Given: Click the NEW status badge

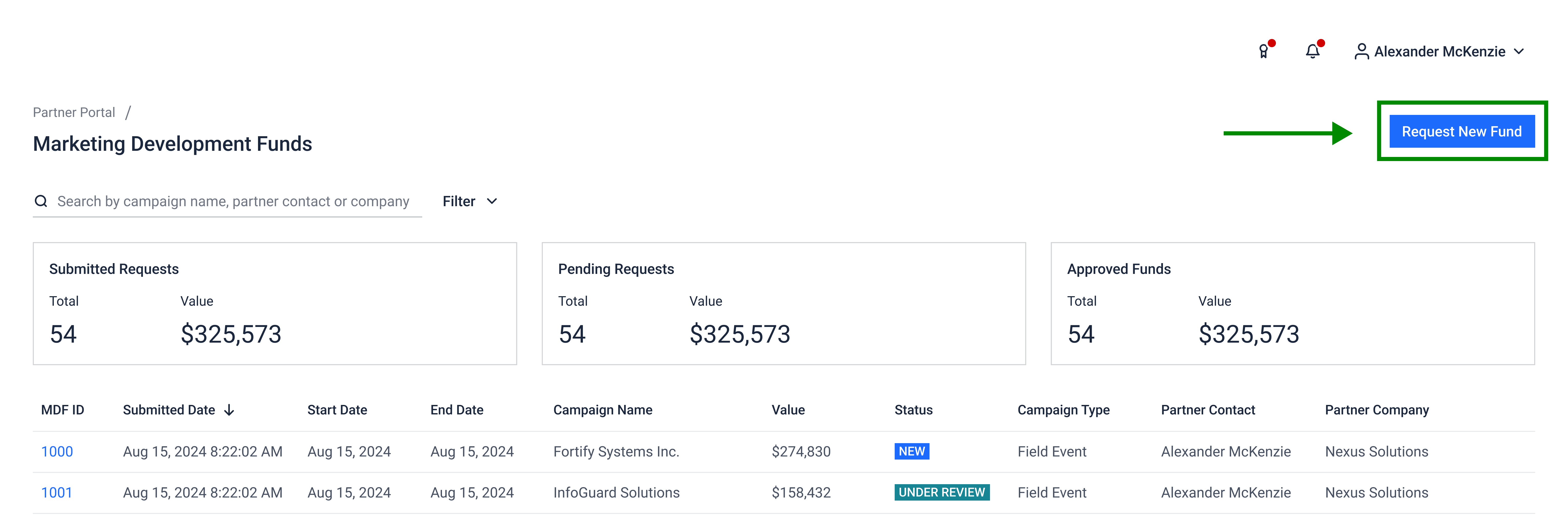Looking at the screenshot, I should point(911,452).
